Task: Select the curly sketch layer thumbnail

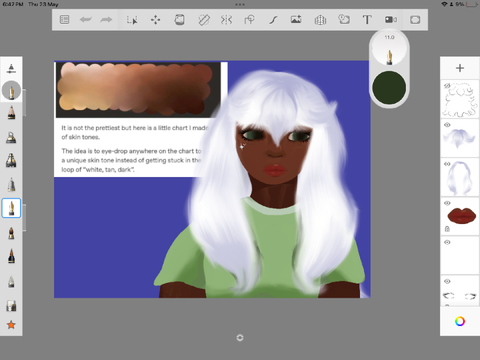Action: pos(460,99)
